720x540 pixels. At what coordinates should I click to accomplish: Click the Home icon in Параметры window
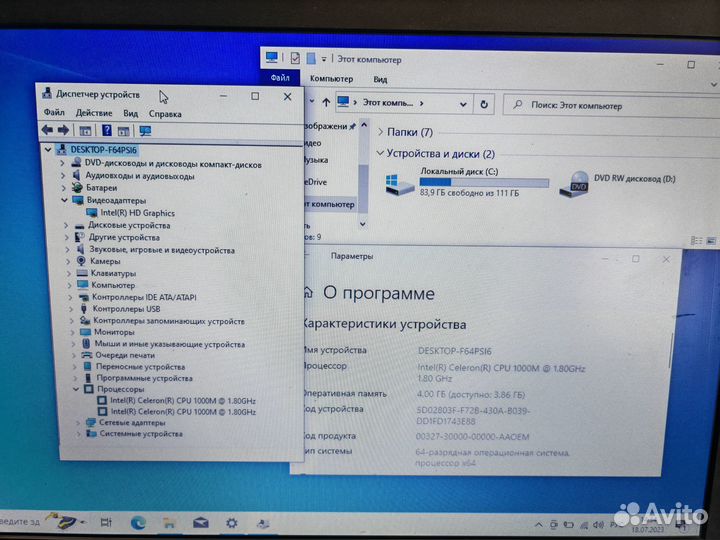pos(309,292)
